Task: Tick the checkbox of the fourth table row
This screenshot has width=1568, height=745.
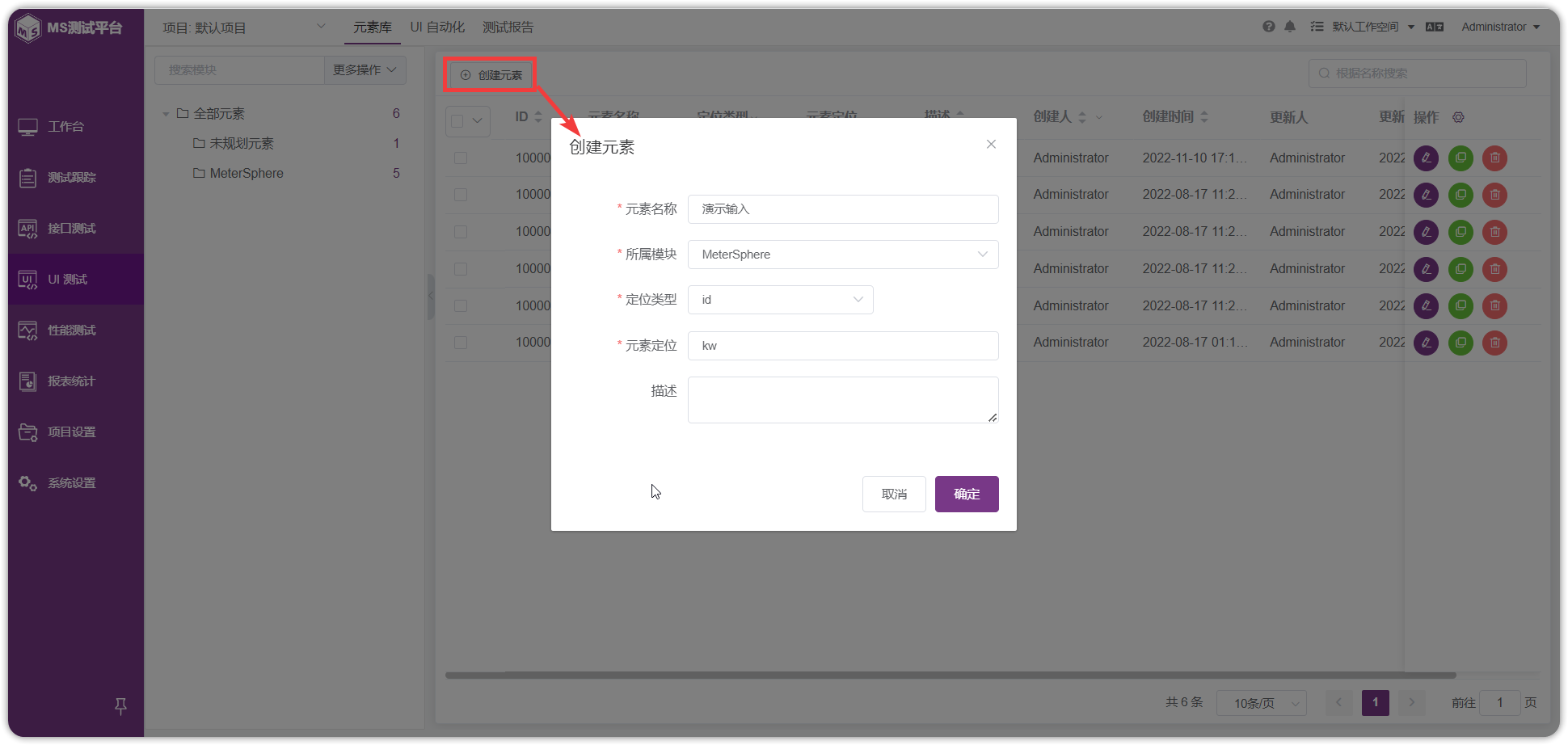Action: (x=461, y=269)
